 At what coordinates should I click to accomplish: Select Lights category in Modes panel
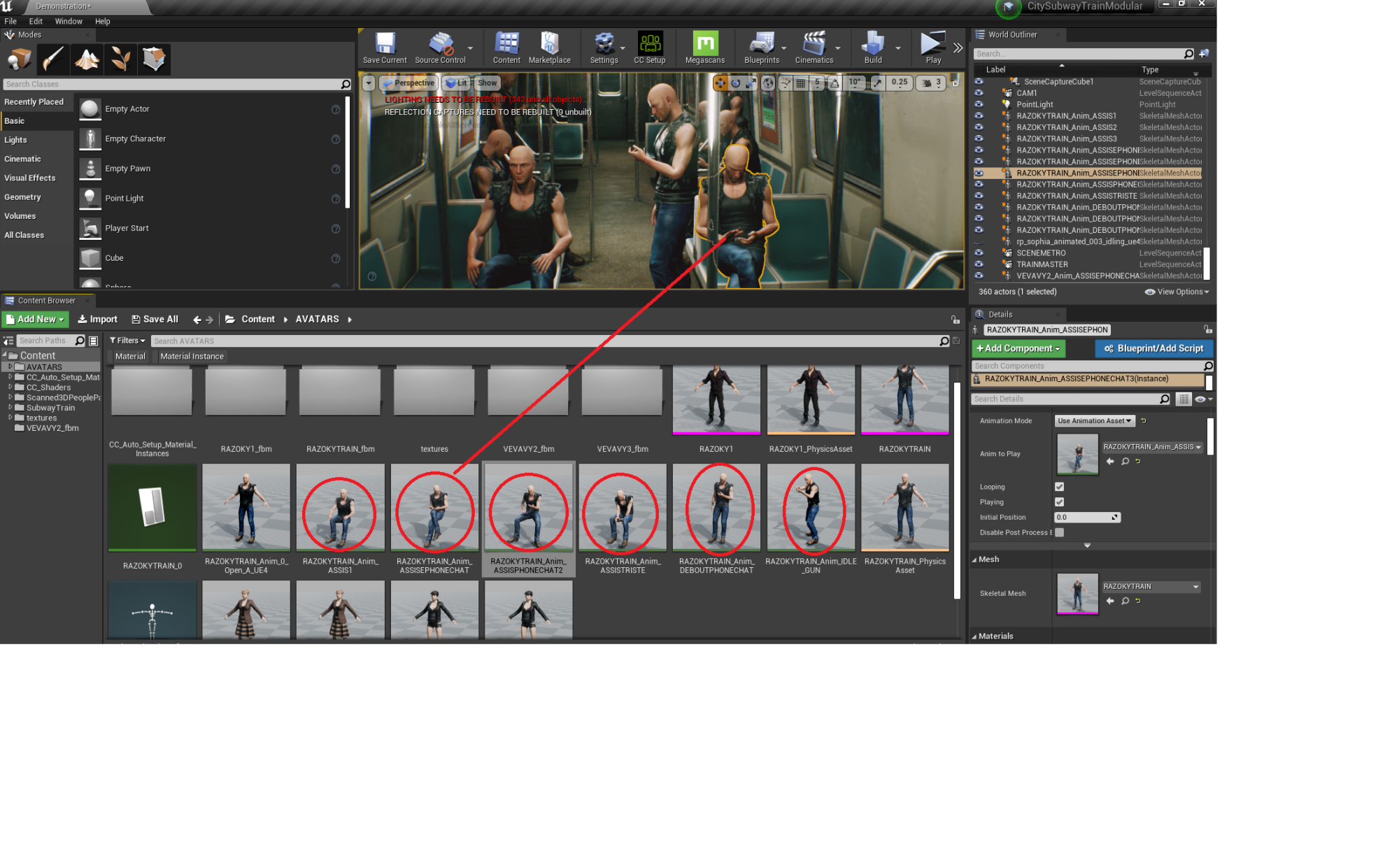[x=36, y=140]
